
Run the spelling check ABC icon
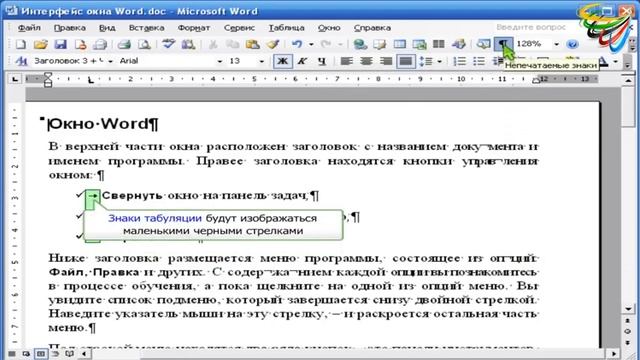point(168,44)
